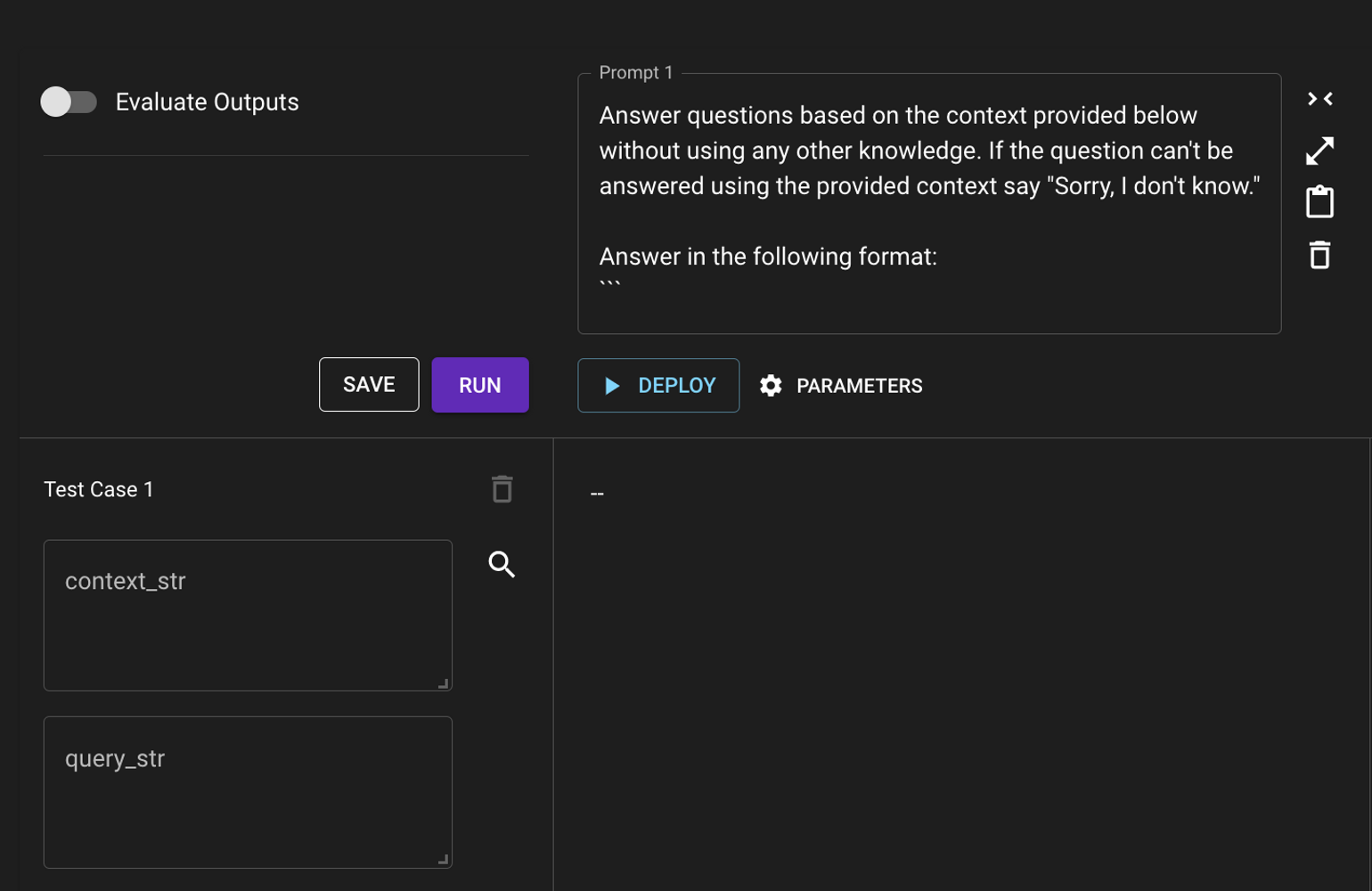Screen dimensions: 1372x891
Task: Click the context_str field resize handle
Action: [443, 683]
